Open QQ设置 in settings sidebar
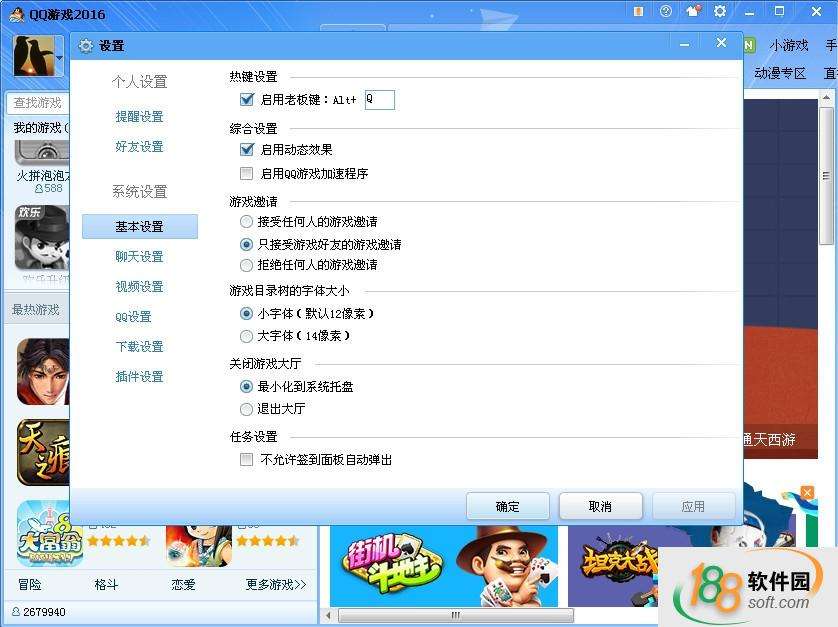 (134, 316)
